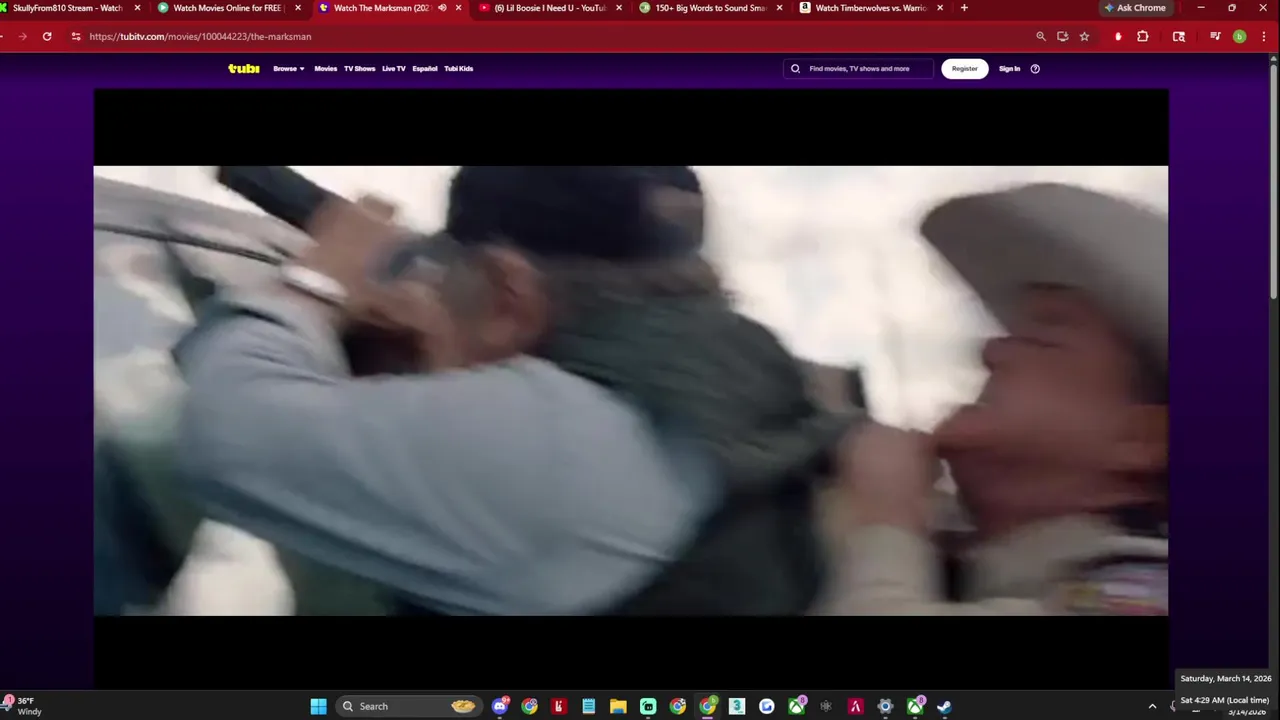Click the Ask Chrome button
The width and height of the screenshot is (1280, 720).
(1135, 8)
